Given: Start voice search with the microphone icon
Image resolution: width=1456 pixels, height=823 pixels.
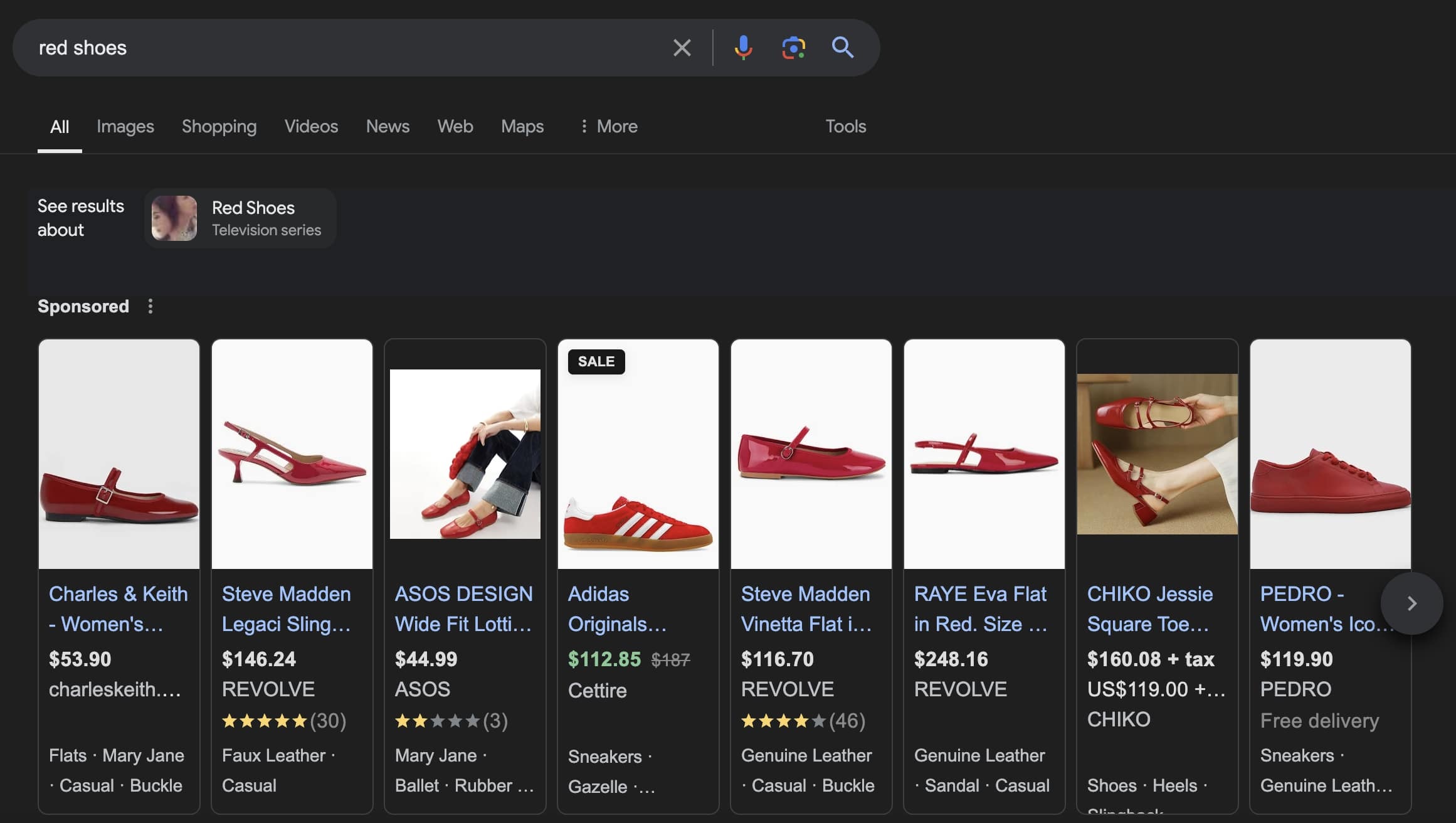Looking at the screenshot, I should (743, 48).
